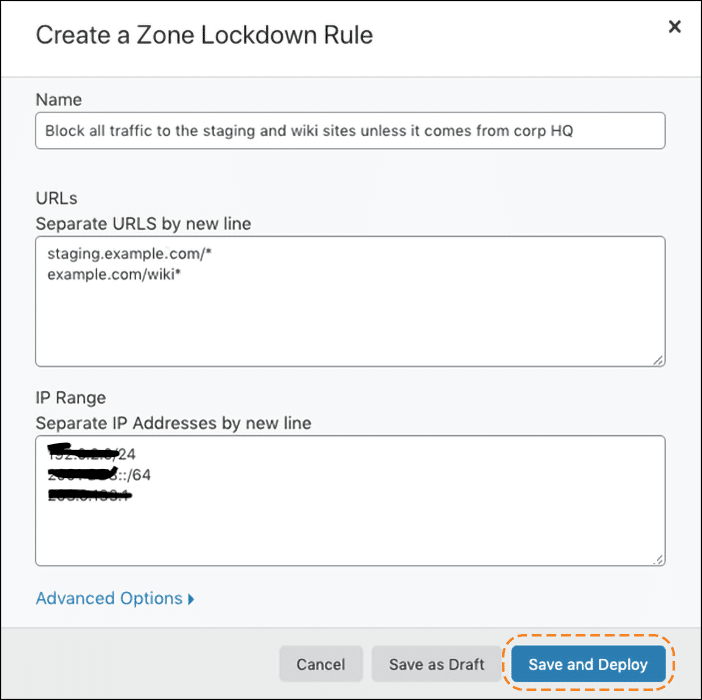This screenshot has width=702, height=700.
Task: Click the rule Name input field
Action: [350, 131]
